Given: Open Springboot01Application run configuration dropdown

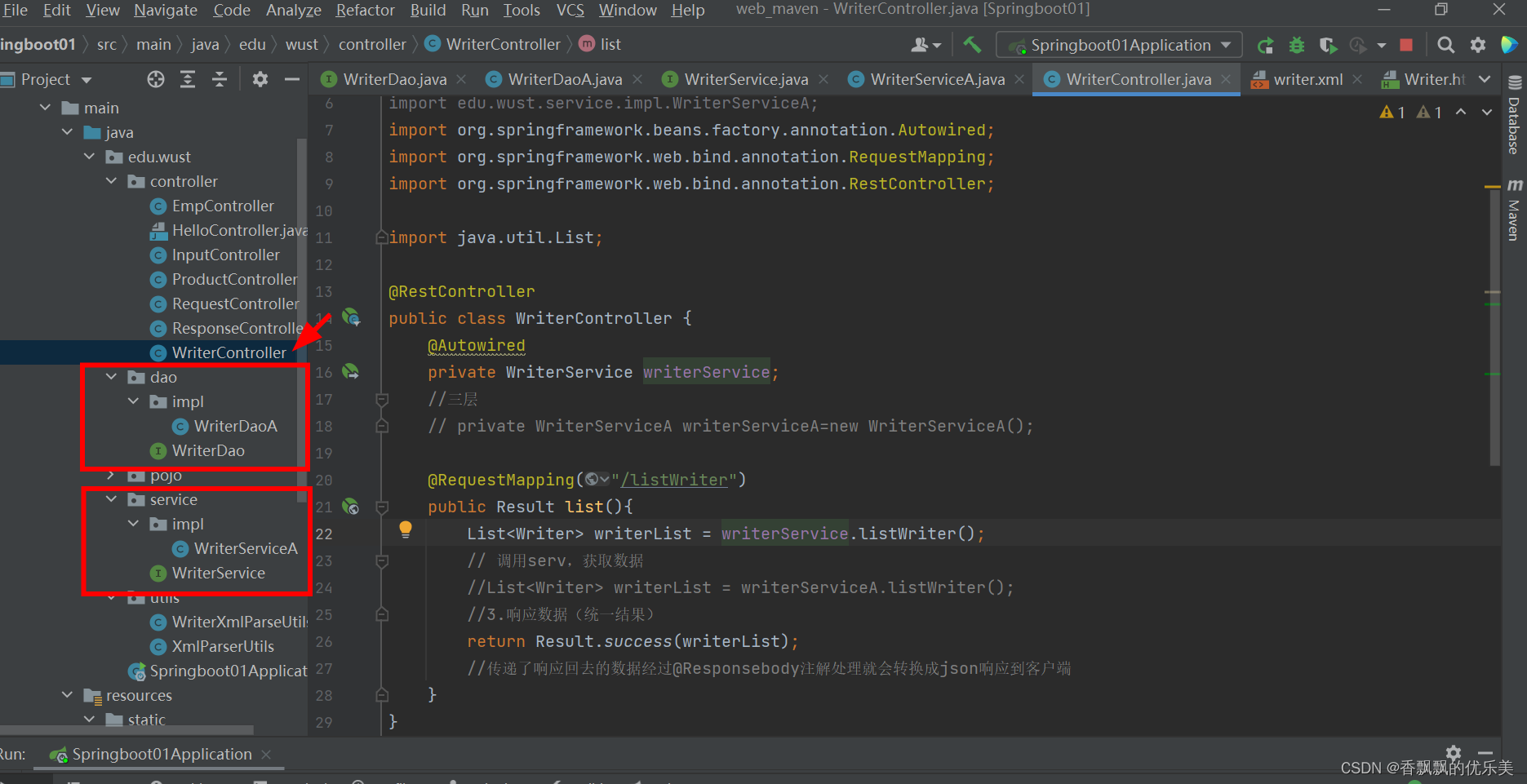Looking at the screenshot, I should pos(1119,45).
